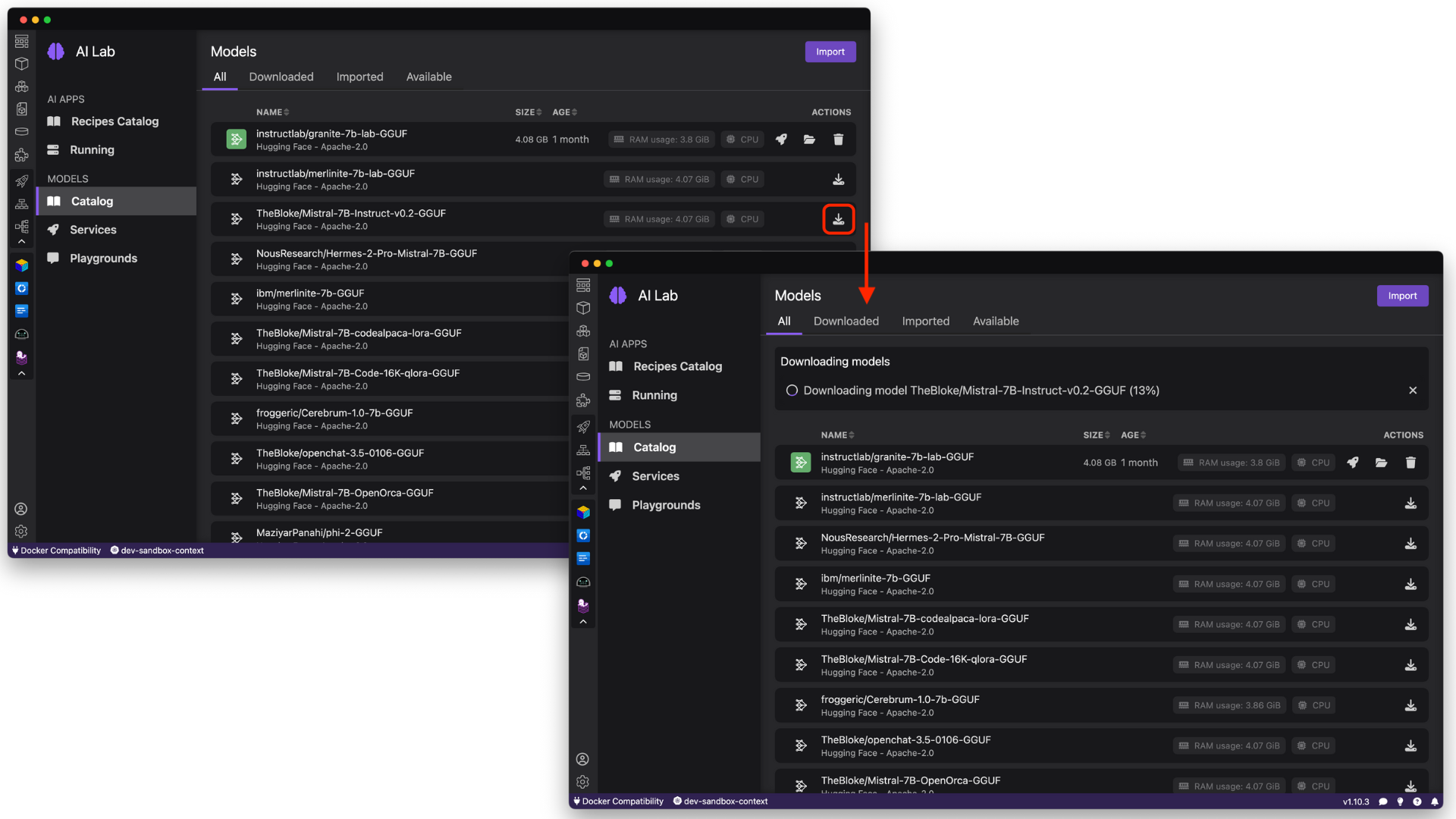
Task: Switch to Available tab in back window
Action: click(428, 77)
